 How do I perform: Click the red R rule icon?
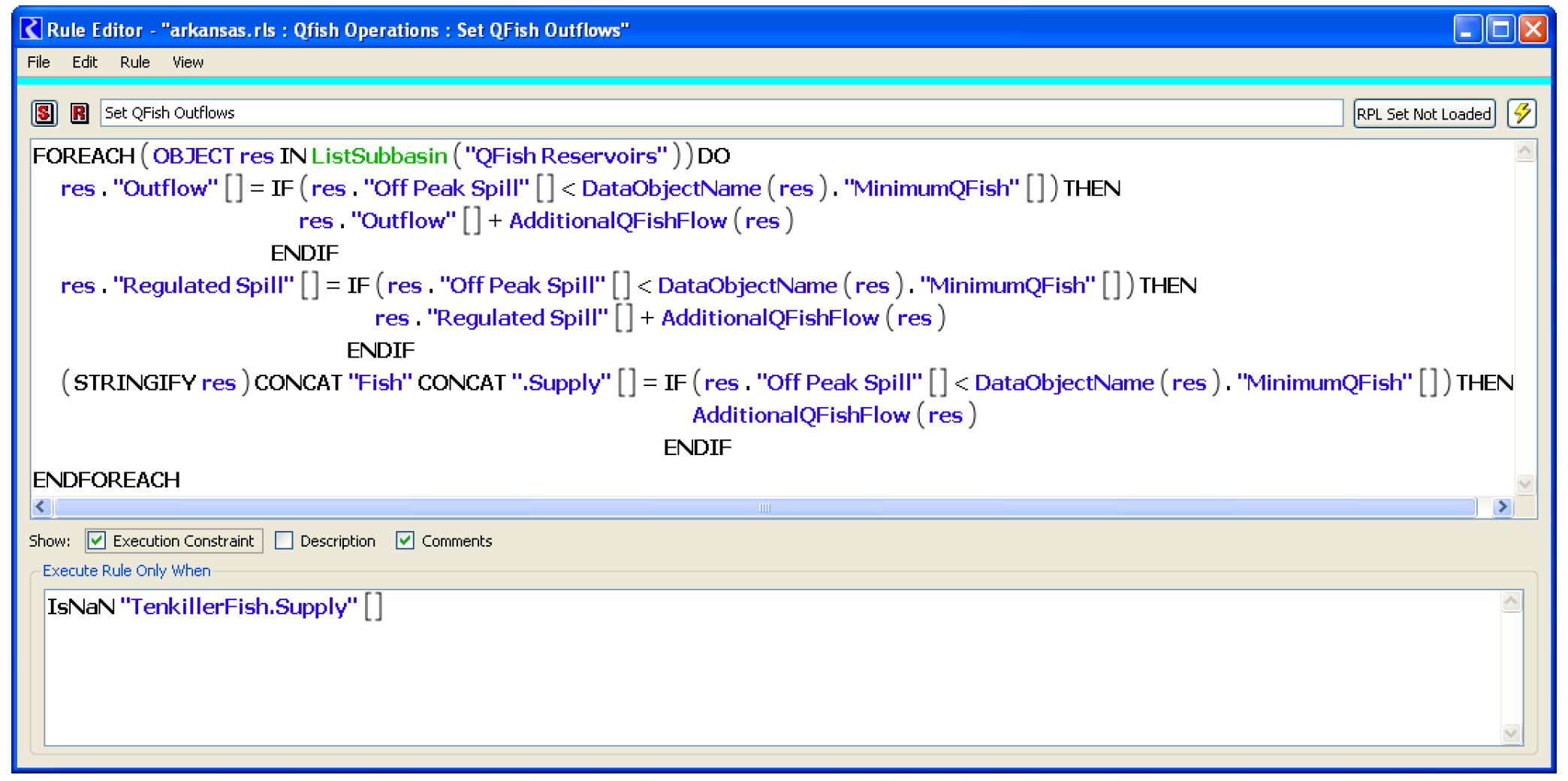point(79,113)
